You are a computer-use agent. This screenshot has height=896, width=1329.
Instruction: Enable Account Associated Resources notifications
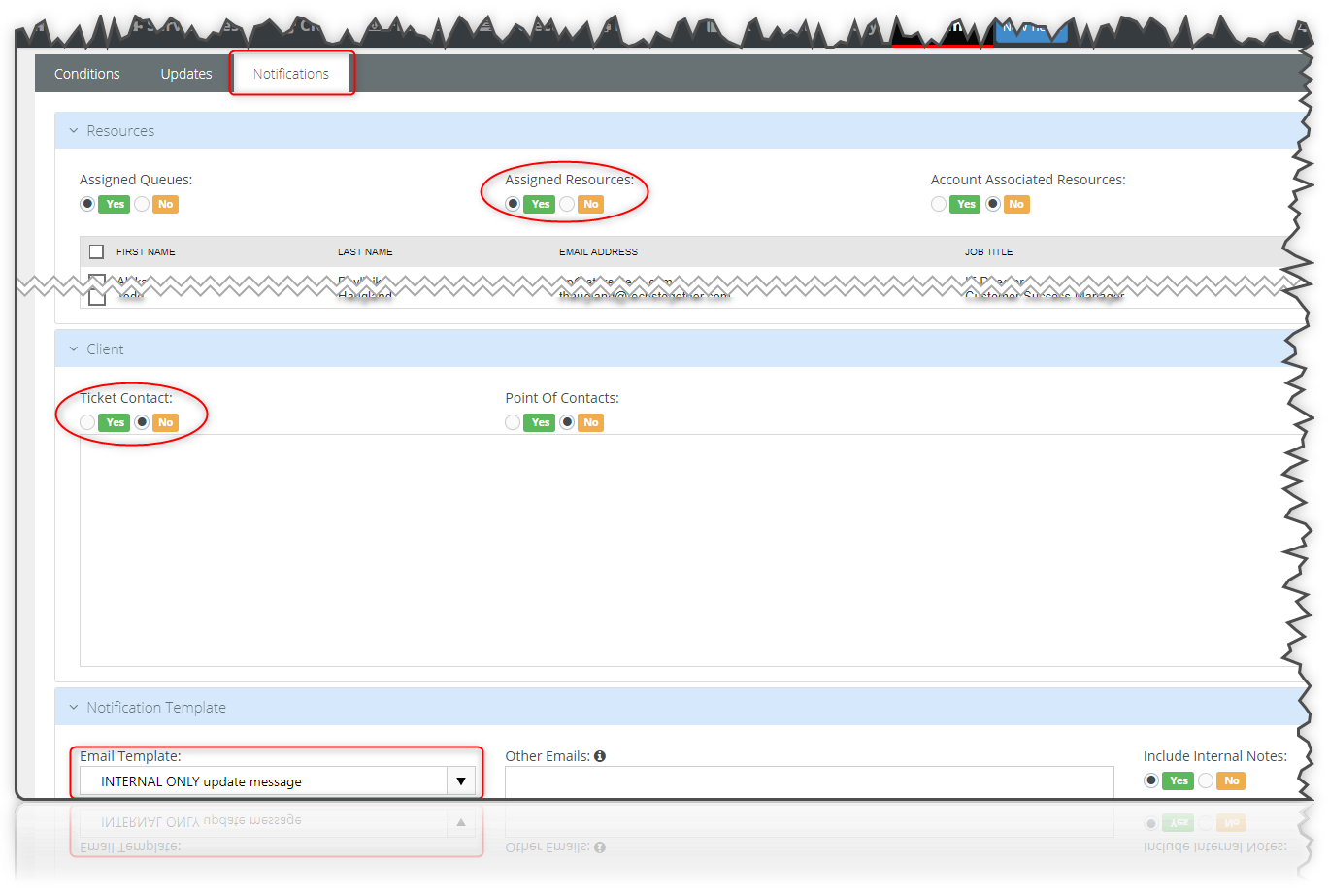(938, 204)
